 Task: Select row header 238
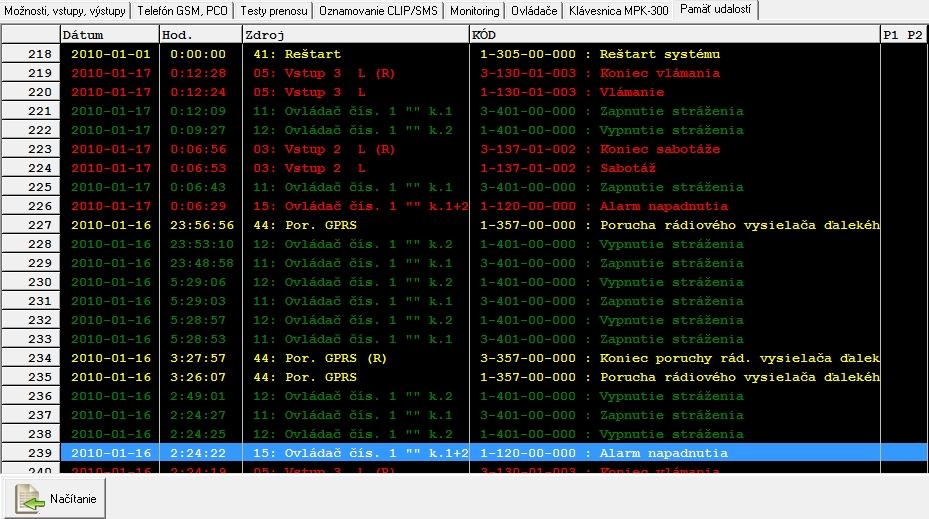coord(31,433)
